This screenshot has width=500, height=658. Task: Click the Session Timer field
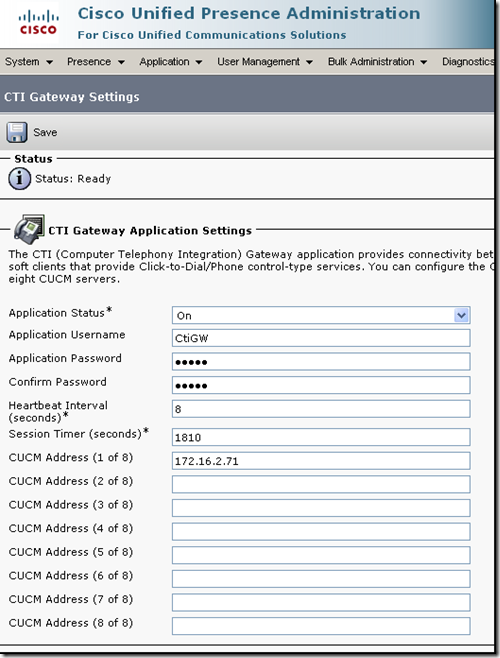coord(321,437)
